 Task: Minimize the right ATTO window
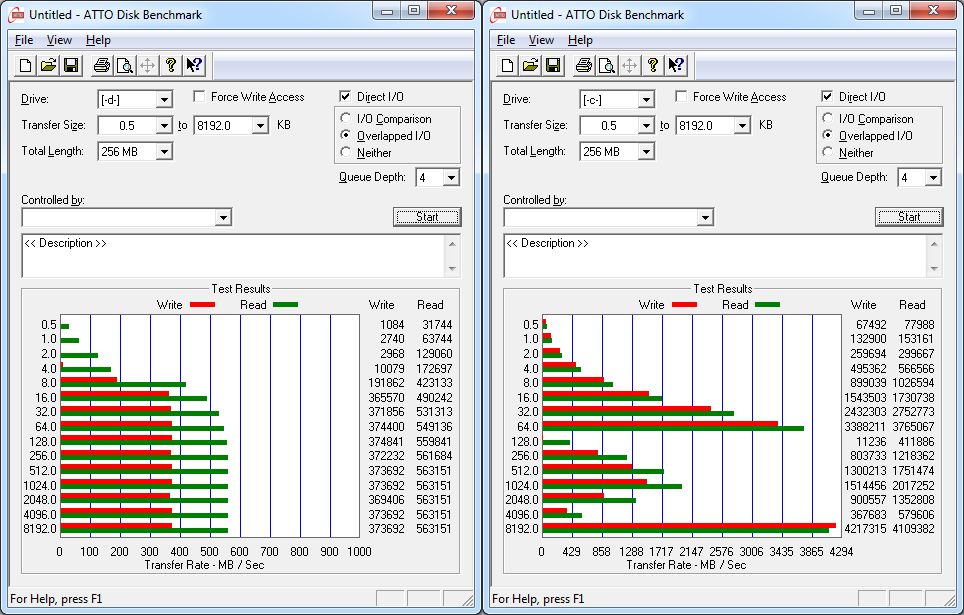click(869, 10)
